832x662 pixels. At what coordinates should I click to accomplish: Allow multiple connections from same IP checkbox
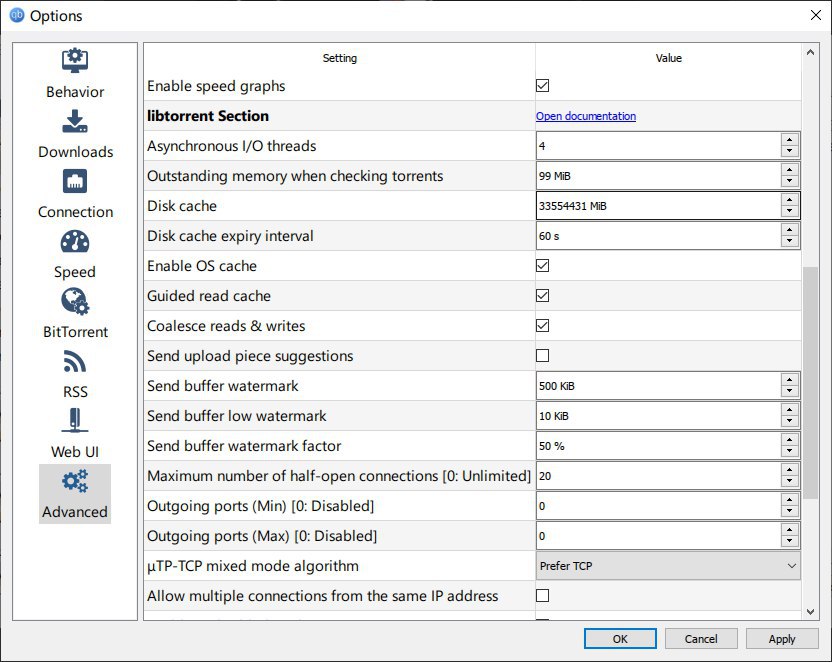click(542, 596)
